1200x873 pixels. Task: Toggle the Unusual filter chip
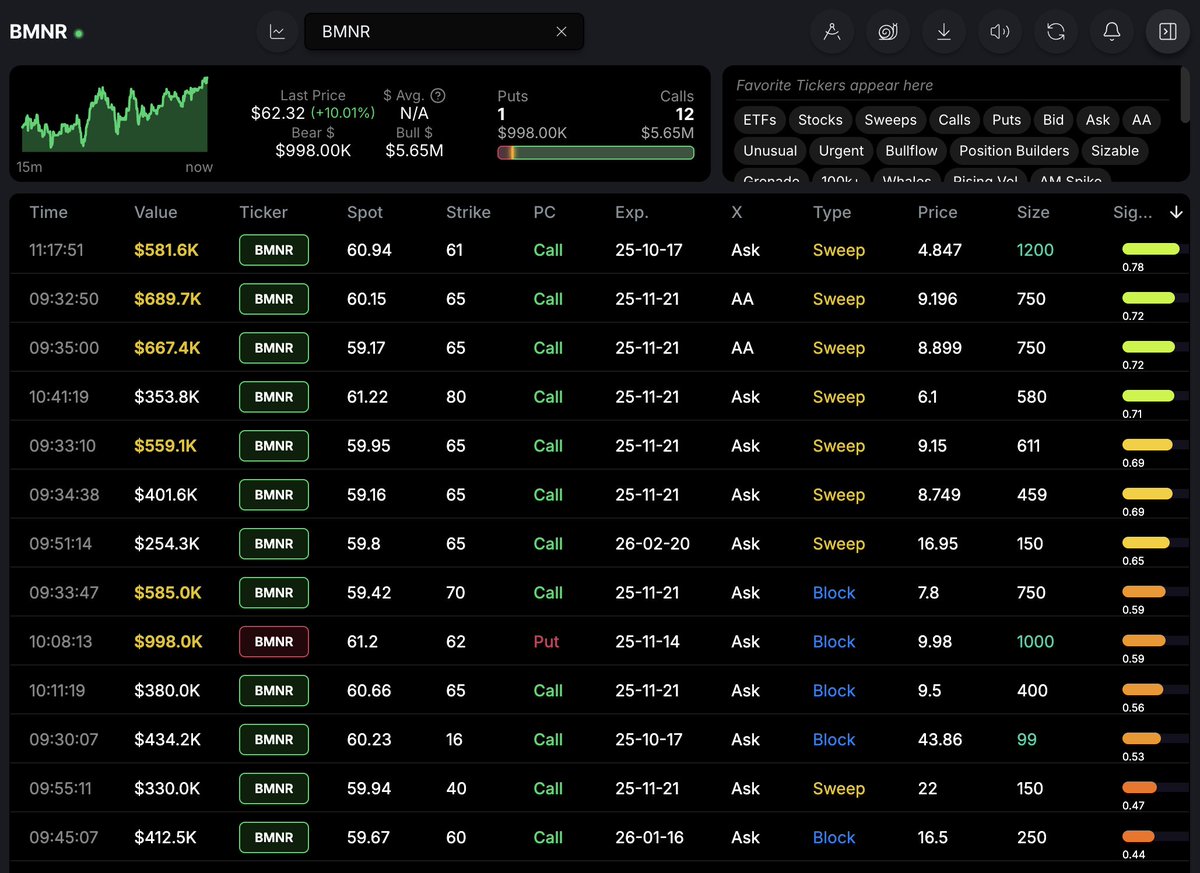coord(770,151)
